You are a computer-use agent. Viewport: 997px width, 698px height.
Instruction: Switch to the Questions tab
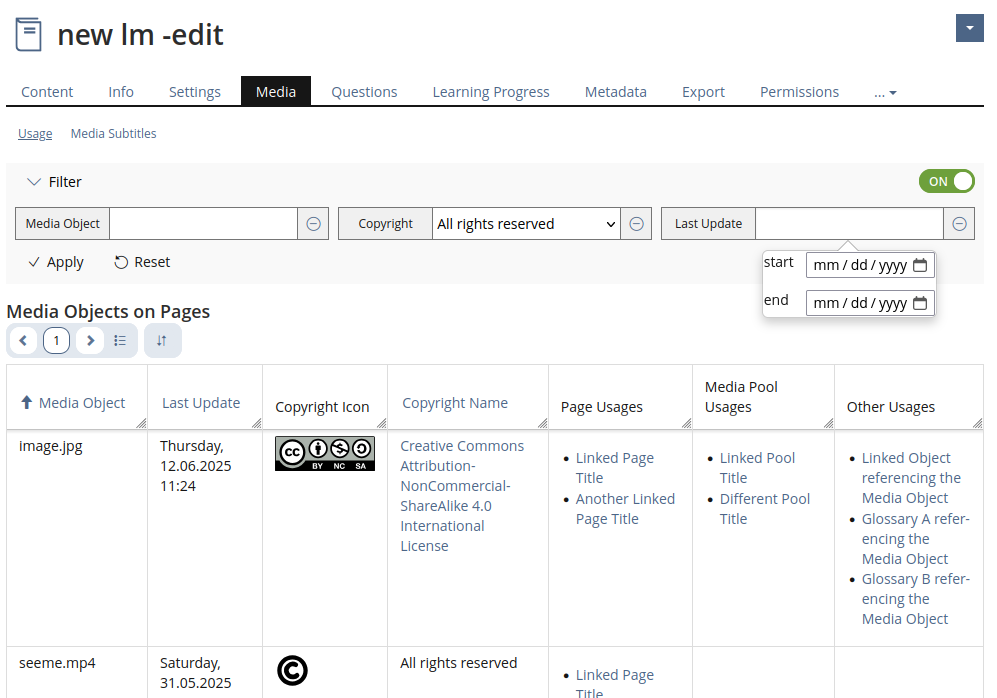(364, 92)
